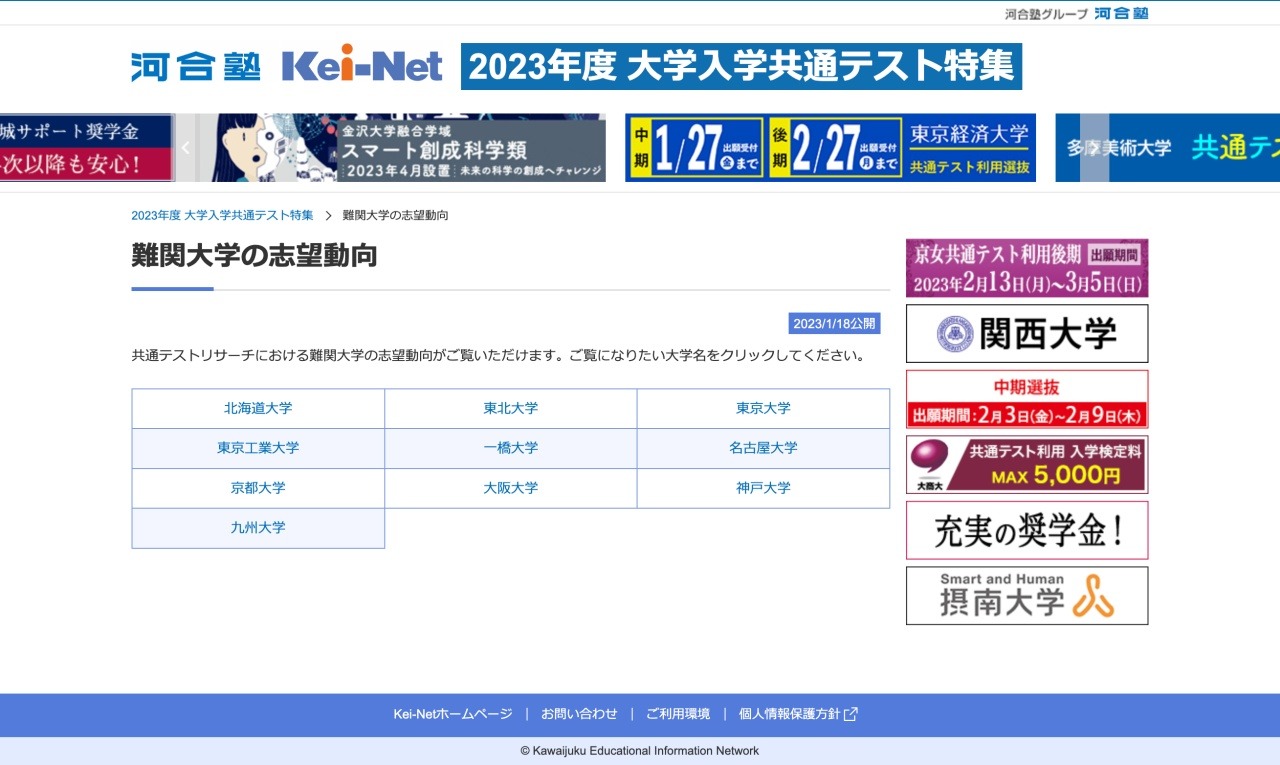This screenshot has width=1280, height=765.
Task: Click the 河合塾グループ logo at top right
Action: pyautogui.click(x=1076, y=13)
